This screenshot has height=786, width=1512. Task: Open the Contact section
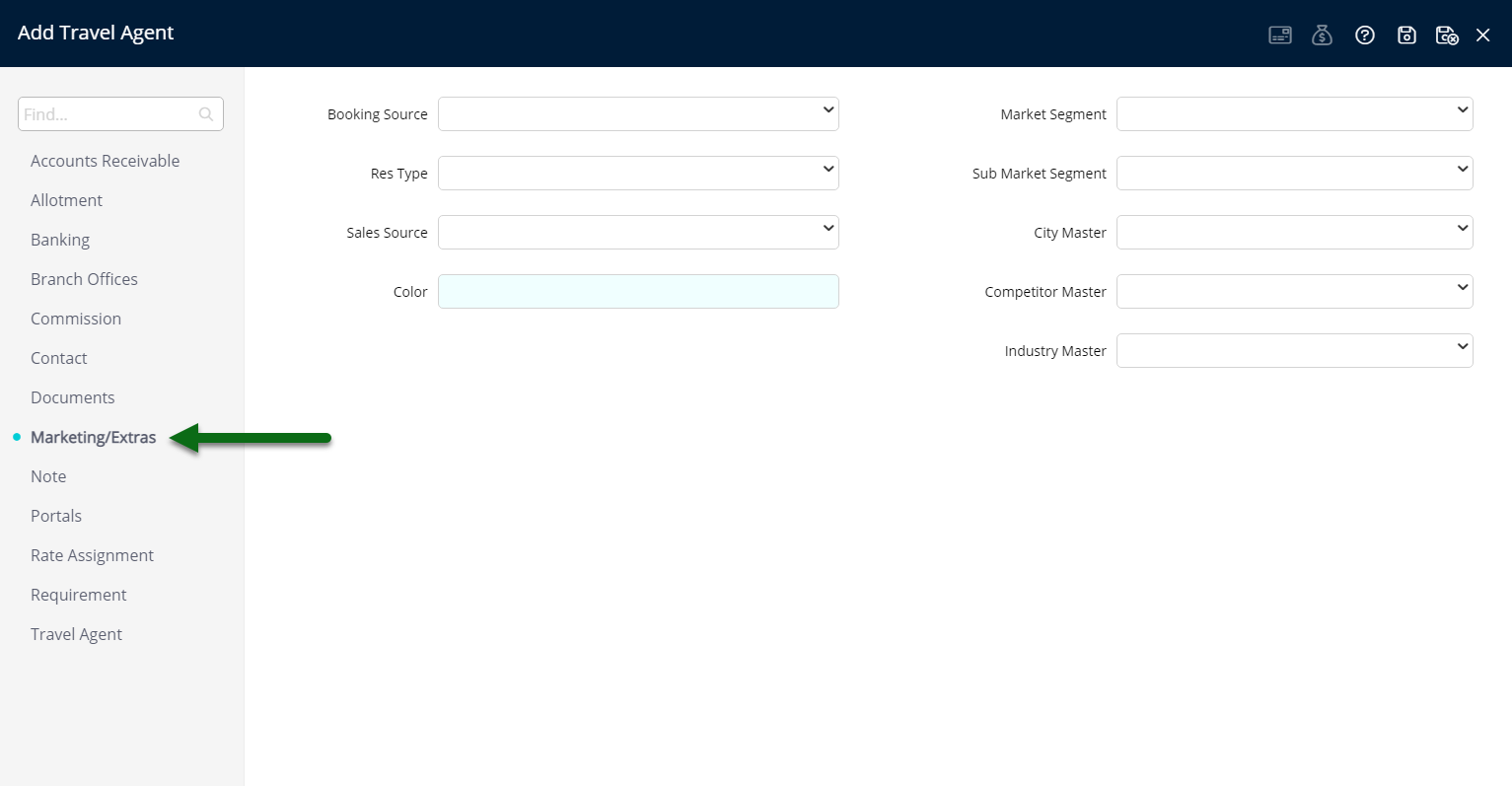pyautogui.click(x=59, y=358)
